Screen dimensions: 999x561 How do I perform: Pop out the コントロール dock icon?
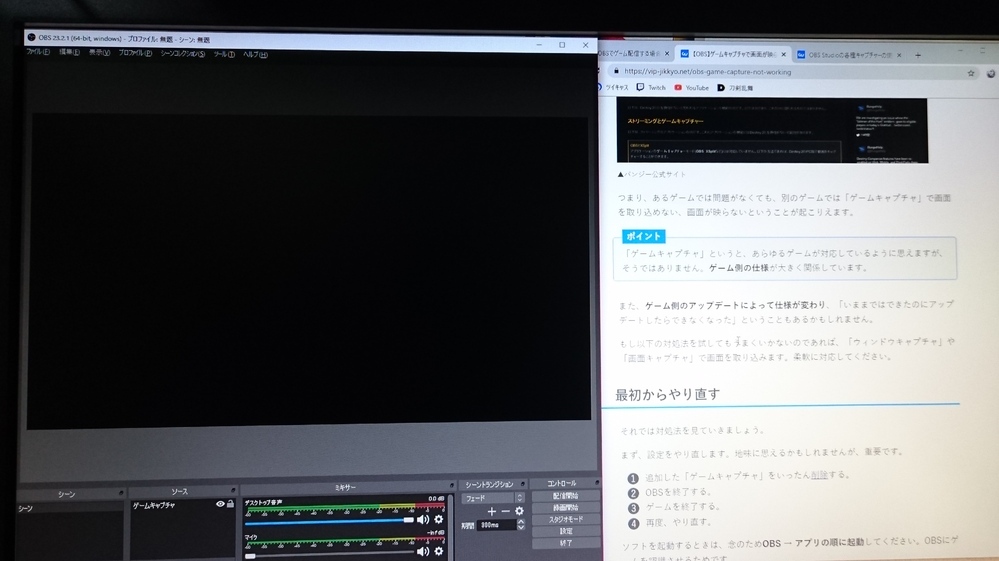(x=596, y=483)
